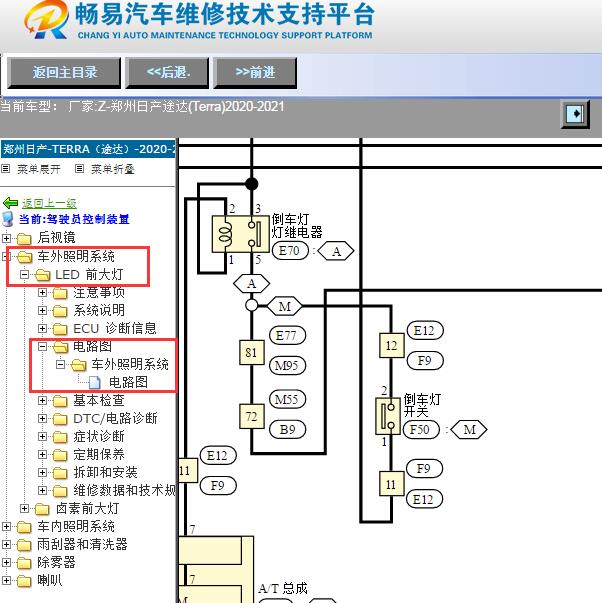Click the 倒车灯继电器 relay symbol
The image size is (602, 603).
click(241, 234)
